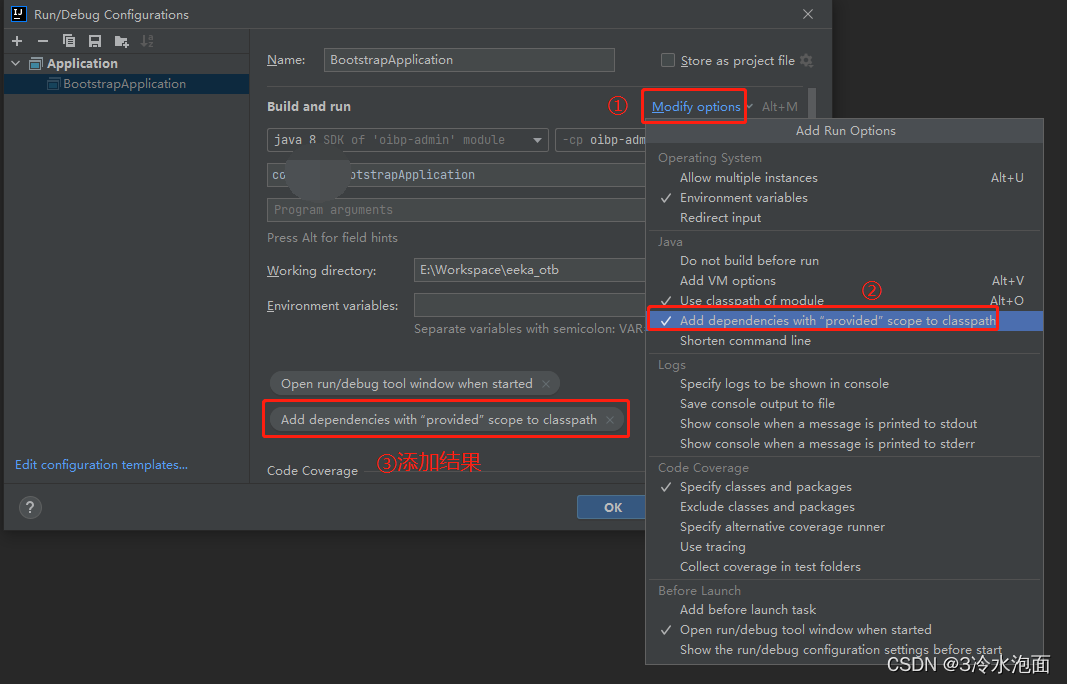
Task: Remove 'Open run/debug tool window when started' chip
Action: point(546,384)
